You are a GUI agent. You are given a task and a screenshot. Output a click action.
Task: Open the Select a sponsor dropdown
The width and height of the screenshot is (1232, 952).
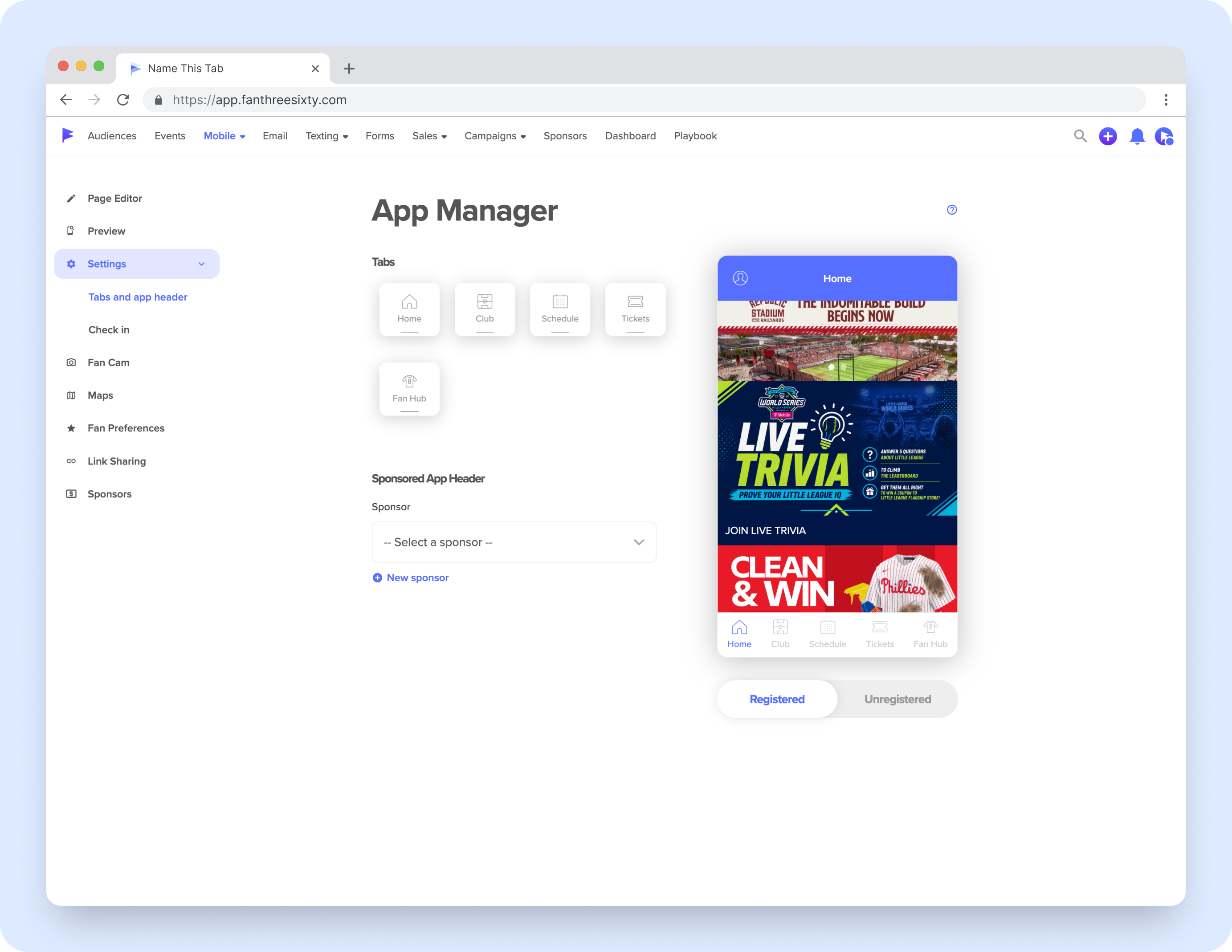pyautogui.click(x=514, y=542)
